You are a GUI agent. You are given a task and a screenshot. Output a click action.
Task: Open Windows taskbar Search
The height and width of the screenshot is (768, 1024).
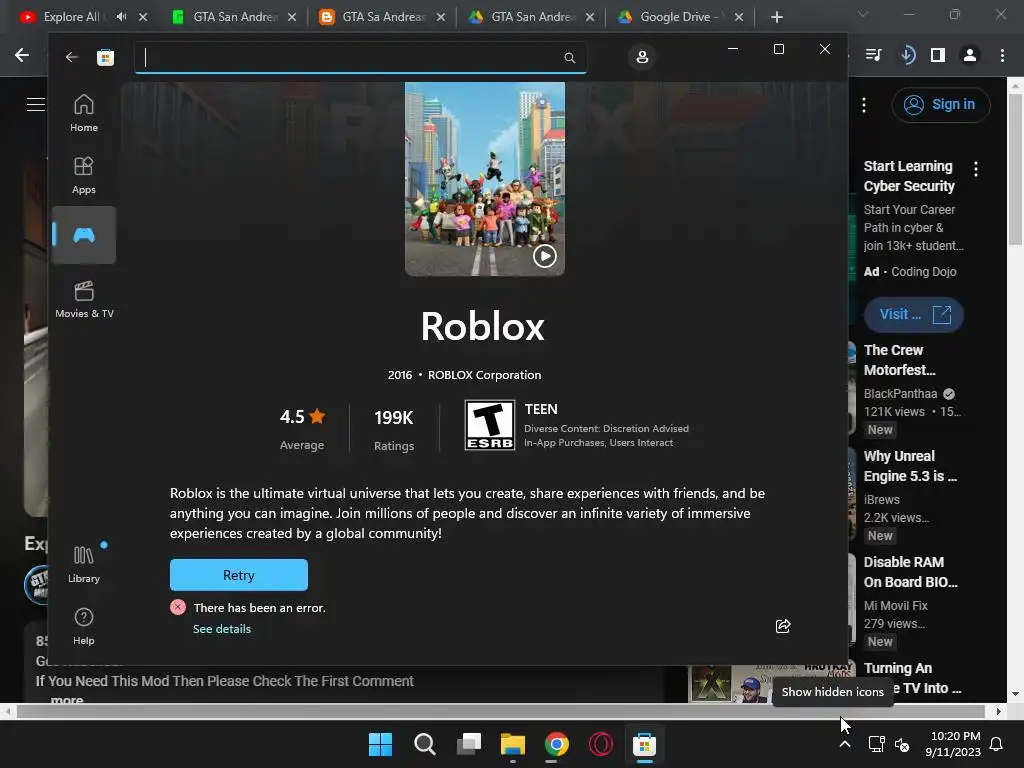coord(424,744)
